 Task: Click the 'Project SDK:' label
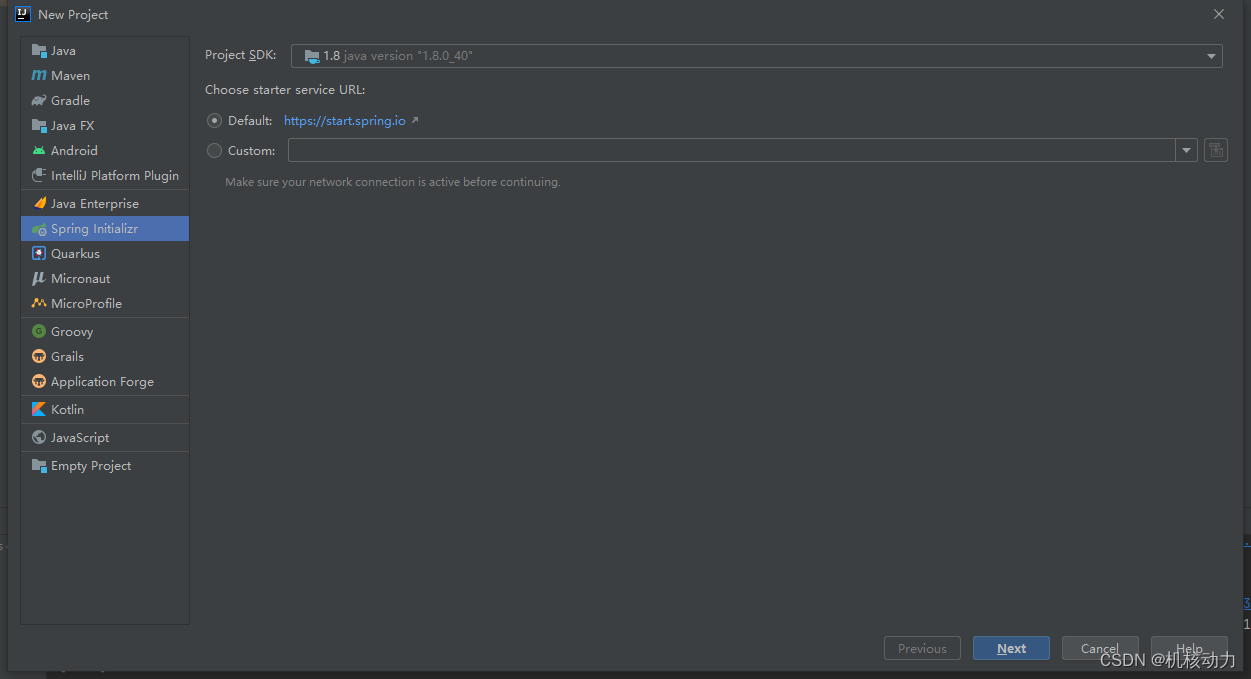[x=241, y=56]
